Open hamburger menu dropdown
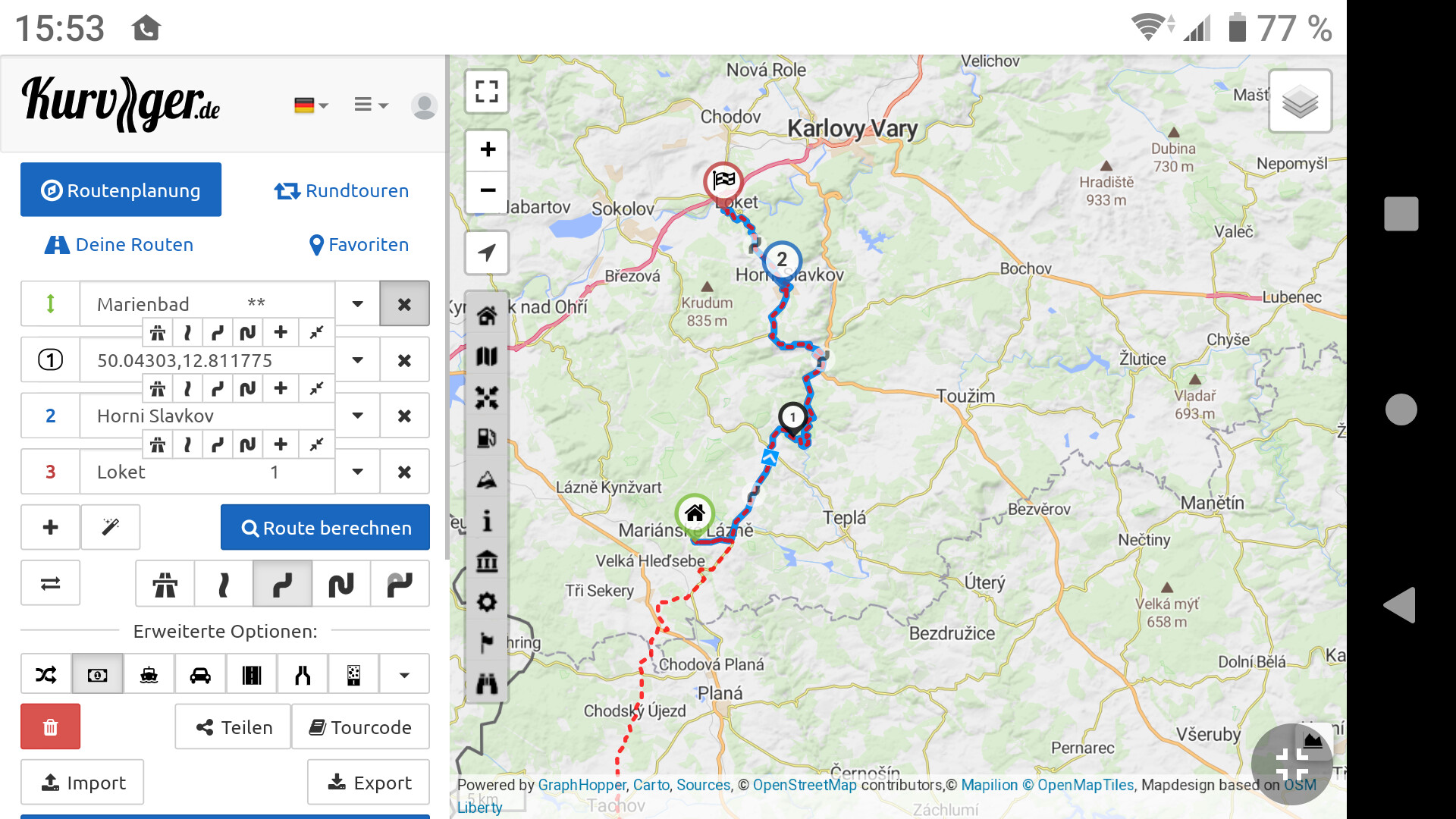The height and width of the screenshot is (819, 1456). pyautogui.click(x=371, y=105)
